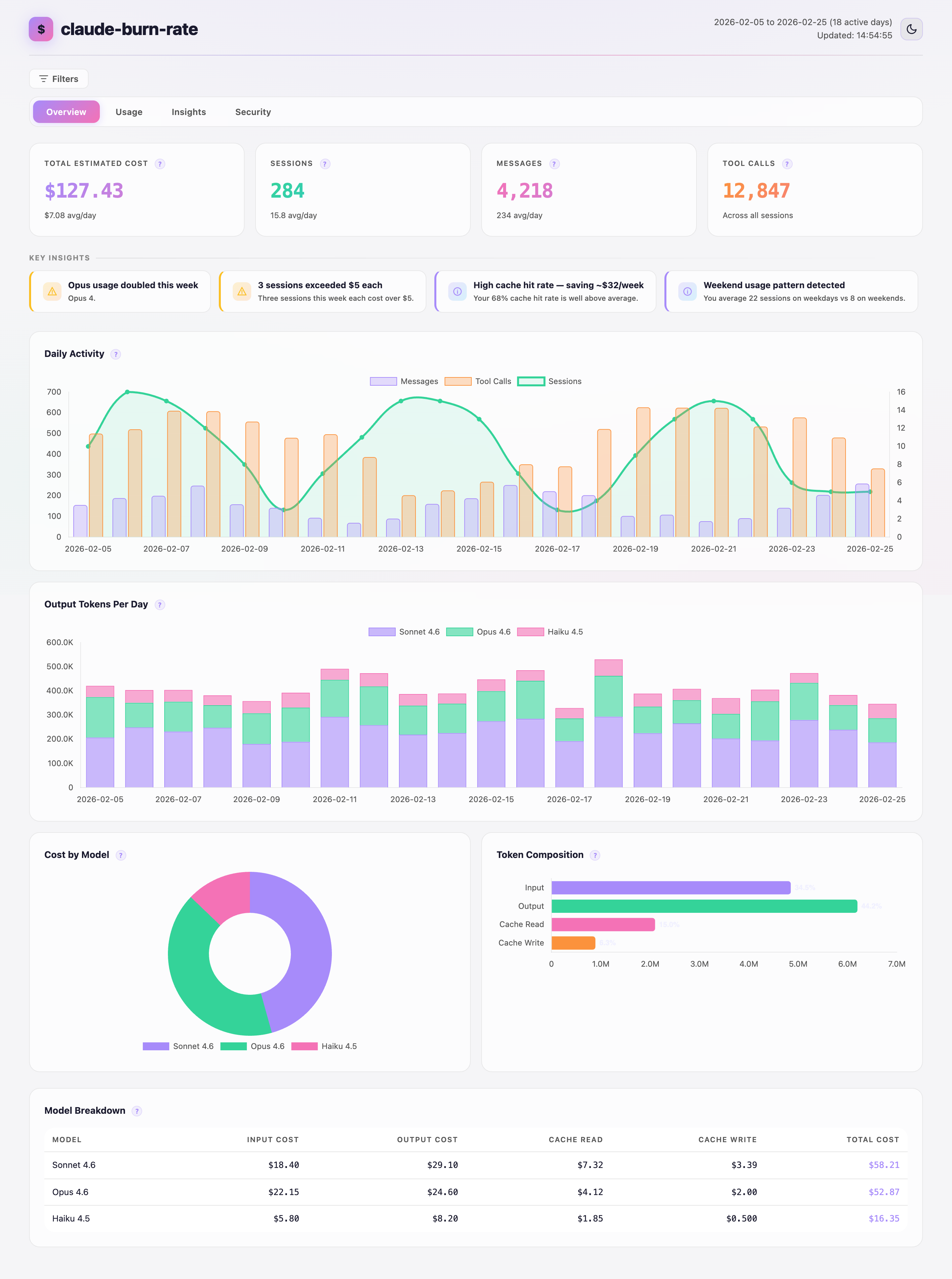Click the $52.87 Opus total cost link
The image size is (952, 1279).
[884, 1192]
